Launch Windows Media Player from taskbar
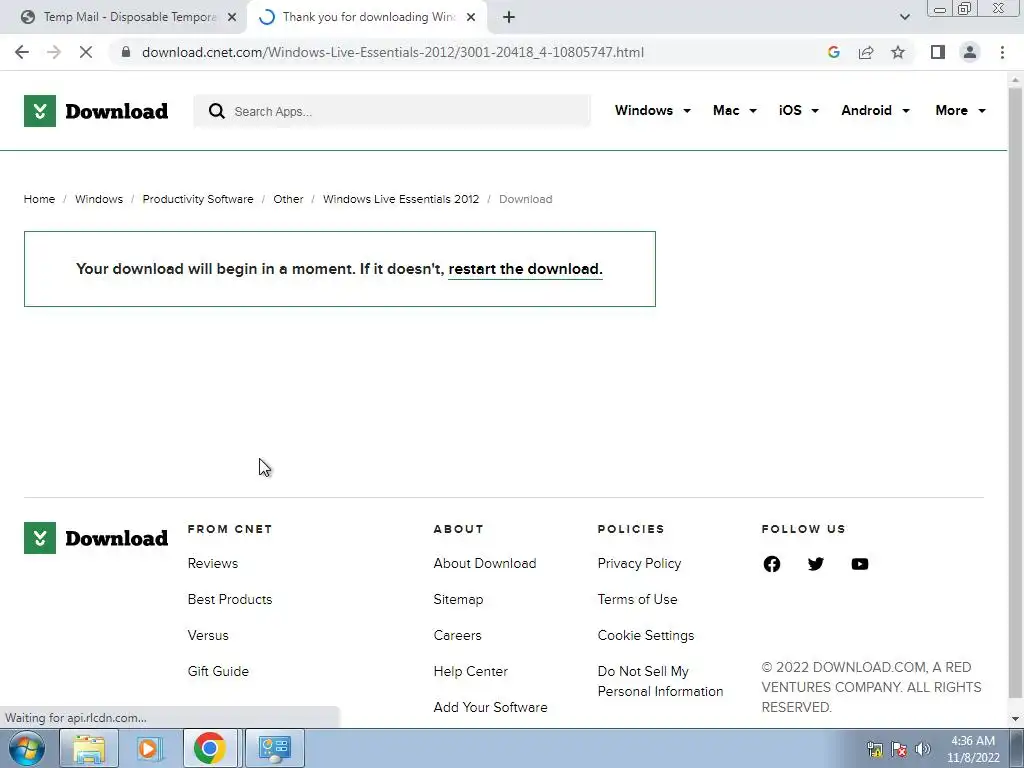This screenshot has height=768, width=1024. 150,748
